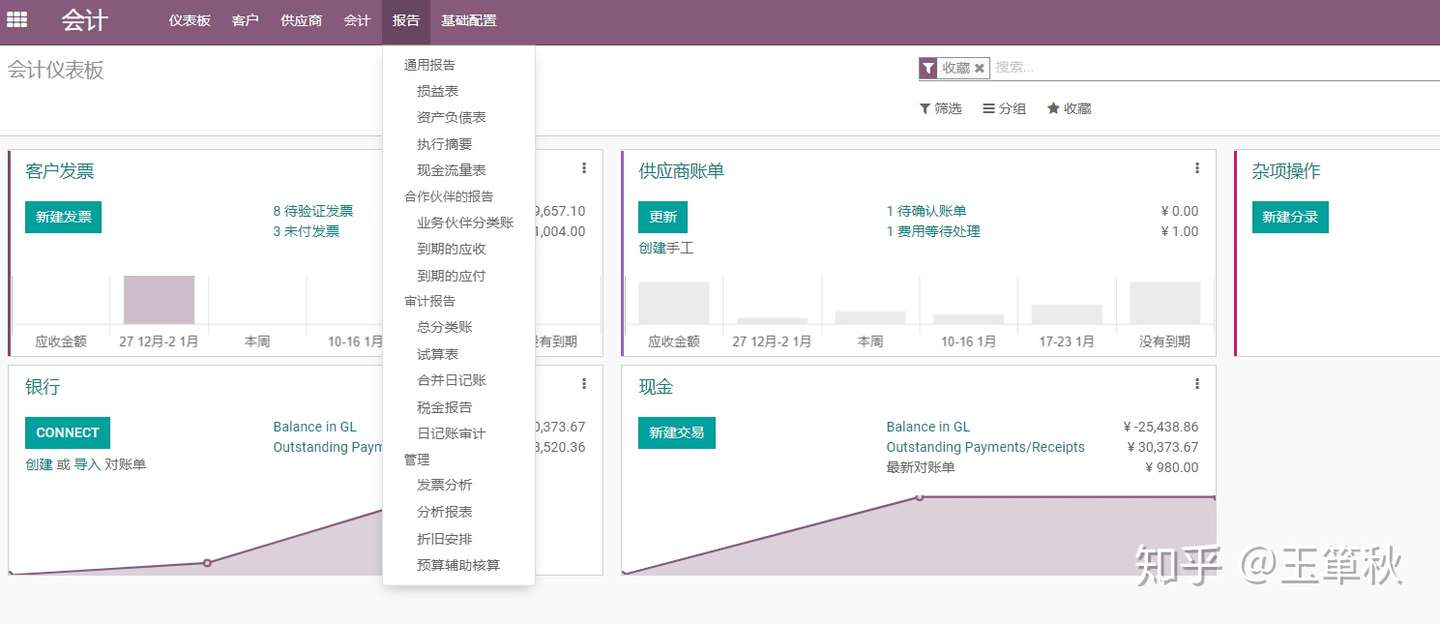This screenshot has width=1440, height=624.
Task: Select 资产负债表 from the report menu
Action: pos(451,117)
